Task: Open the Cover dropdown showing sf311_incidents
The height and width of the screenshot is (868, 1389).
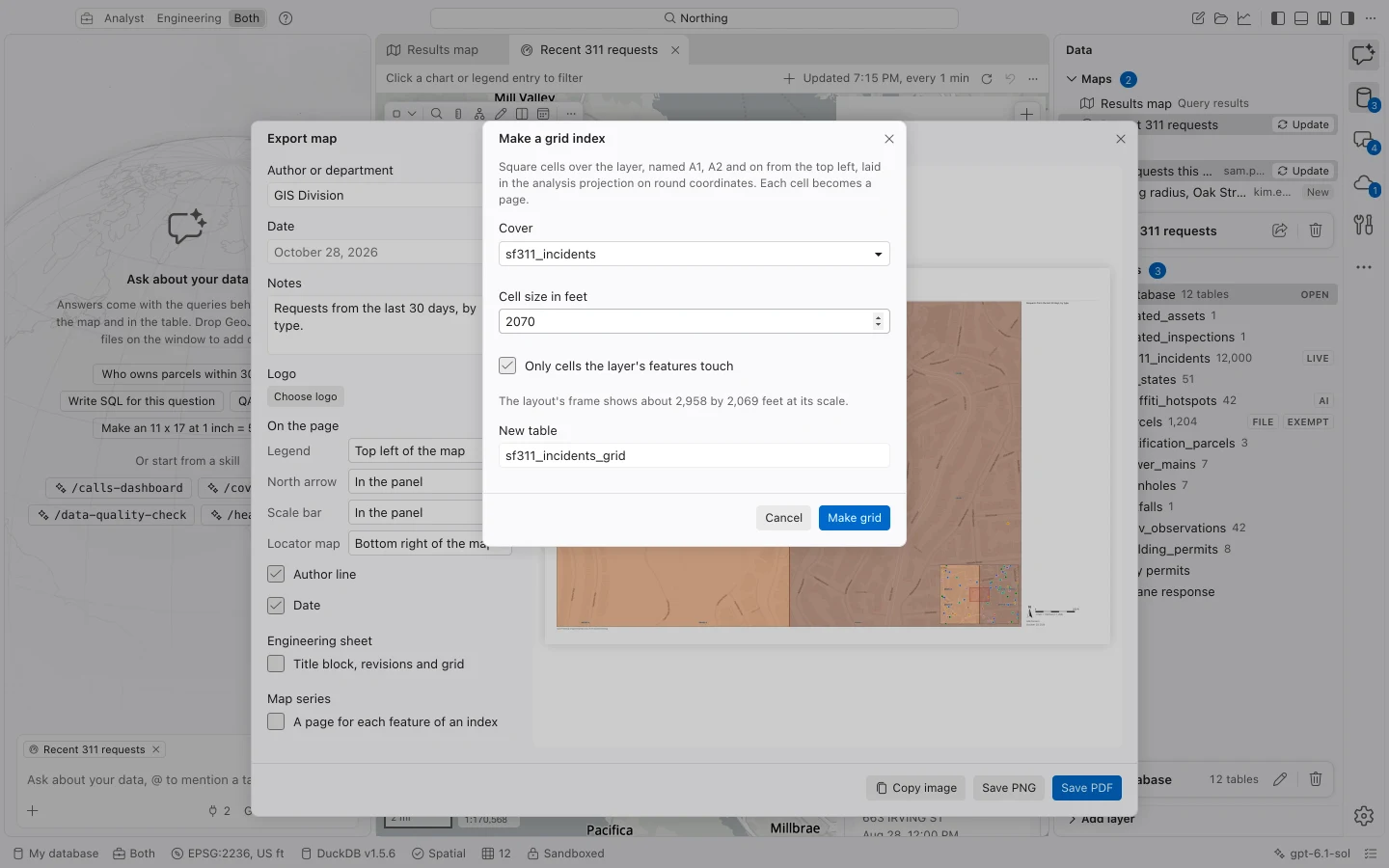Action: 694,254
